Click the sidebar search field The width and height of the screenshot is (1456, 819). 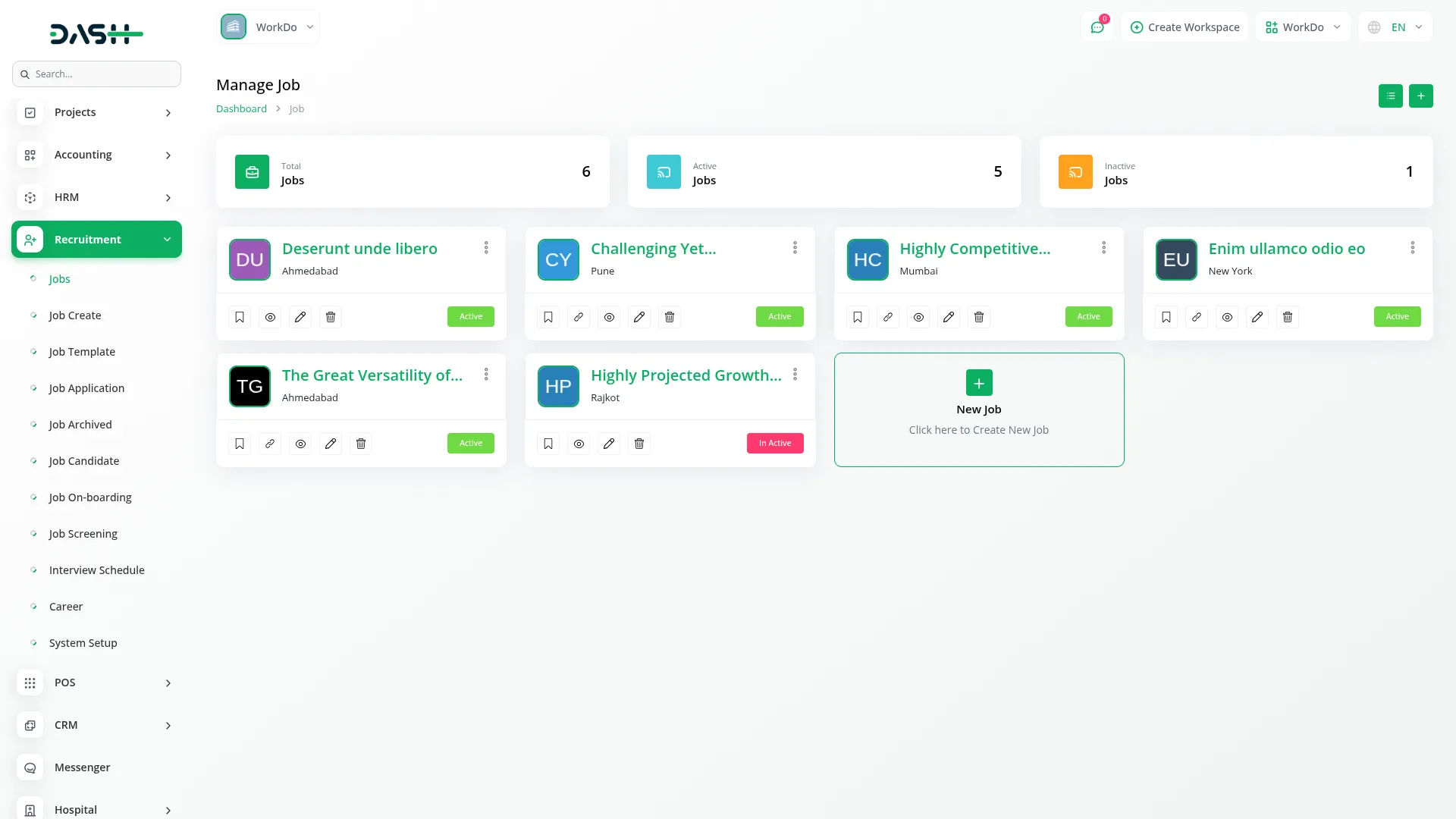(x=97, y=74)
